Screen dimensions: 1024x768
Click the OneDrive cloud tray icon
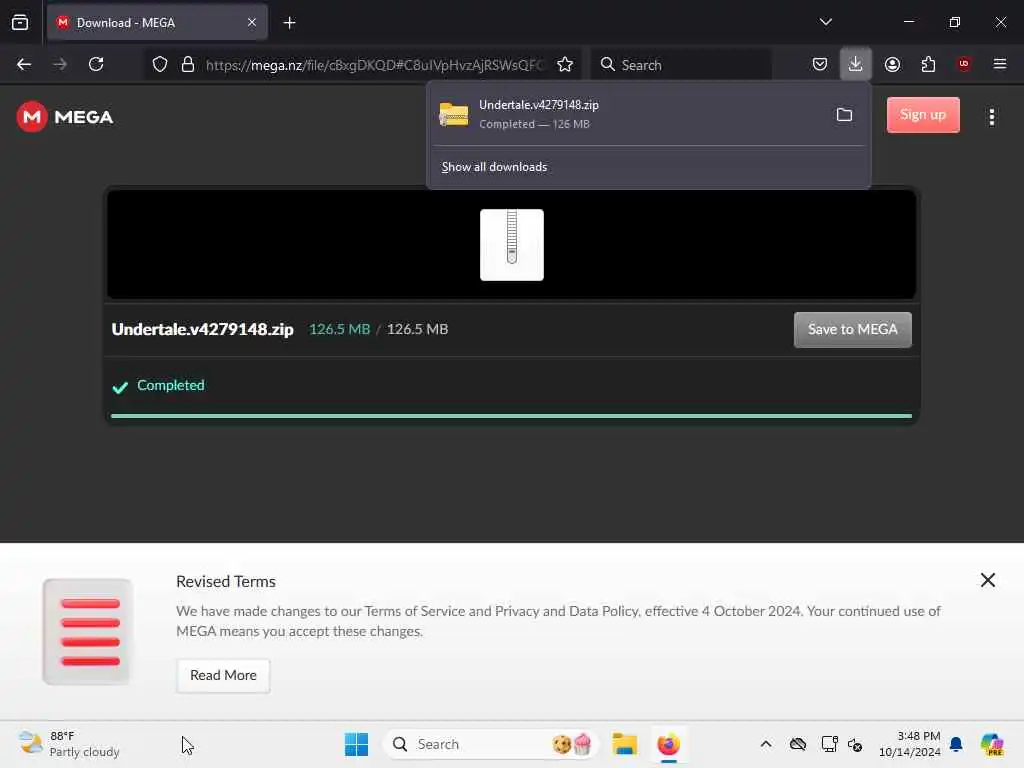(x=797, y=744)
